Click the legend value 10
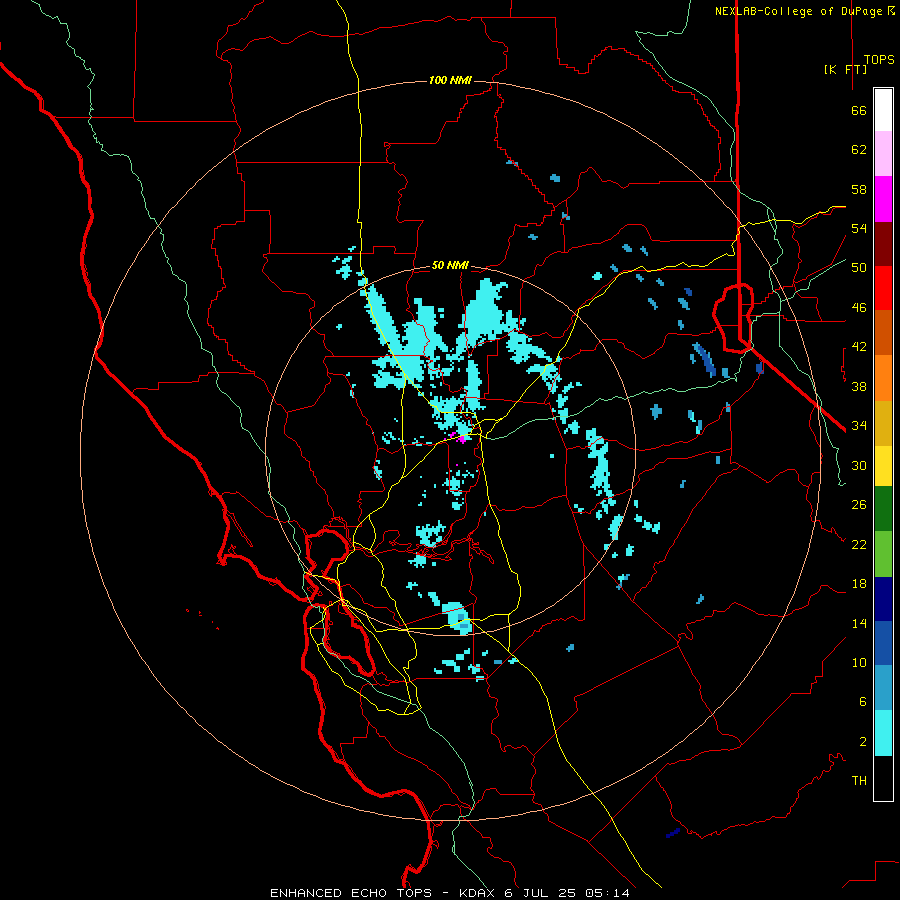 pyautogui.click(x=859, y=663)
